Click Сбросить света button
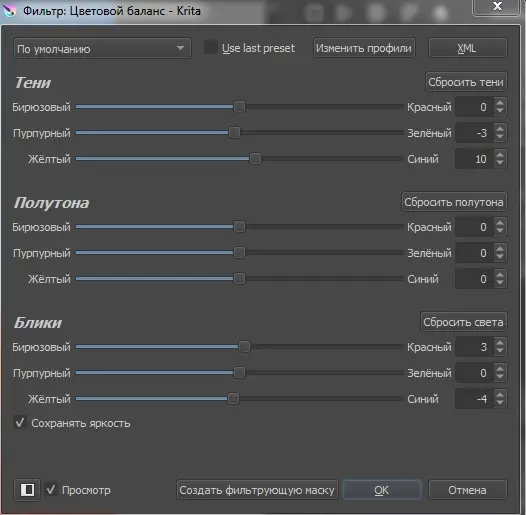This screenshot has height=515, width=526. point(464,322)
